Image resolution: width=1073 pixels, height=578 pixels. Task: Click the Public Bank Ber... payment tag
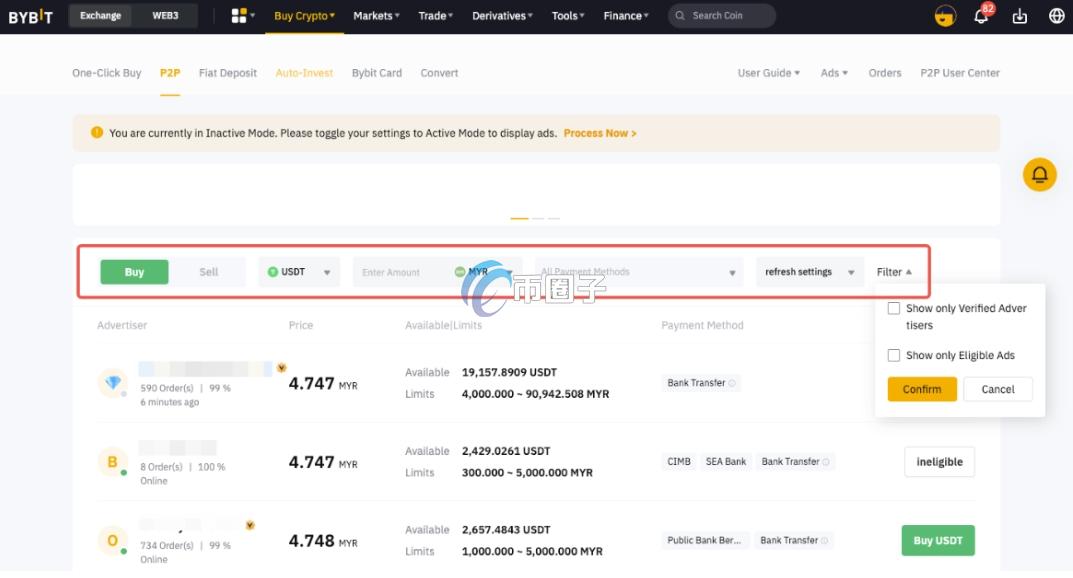[704, 540]
